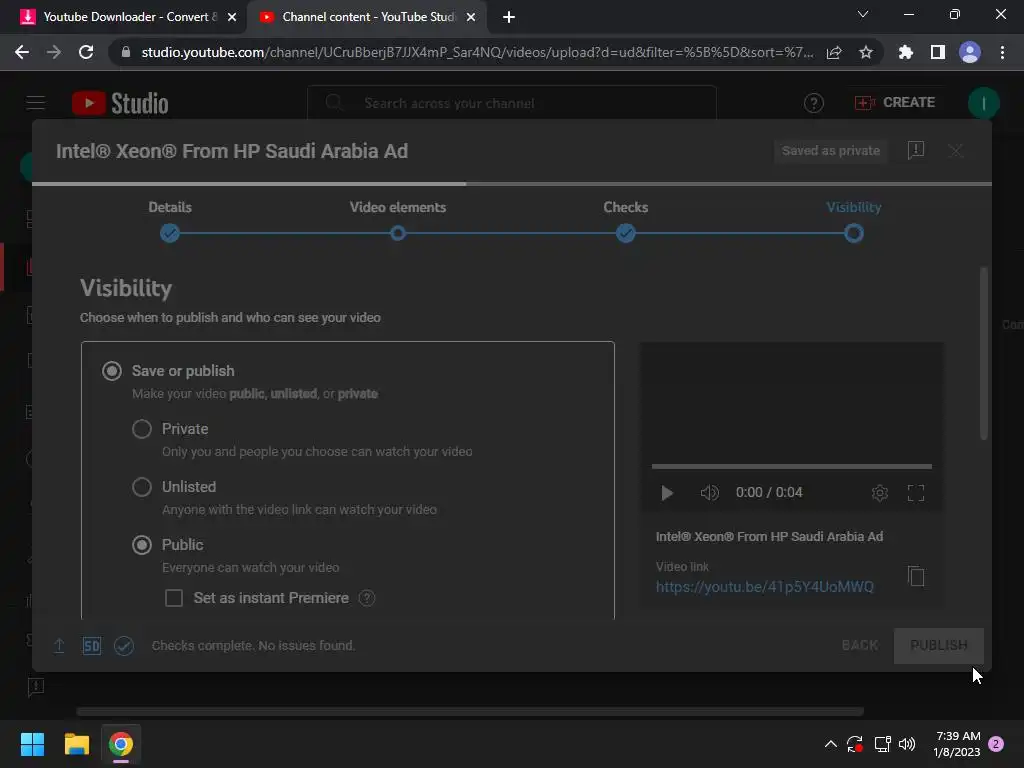Open File Explorer from taskbar
The width and height of the screenshot is (1024, 768).
(76, 744)
